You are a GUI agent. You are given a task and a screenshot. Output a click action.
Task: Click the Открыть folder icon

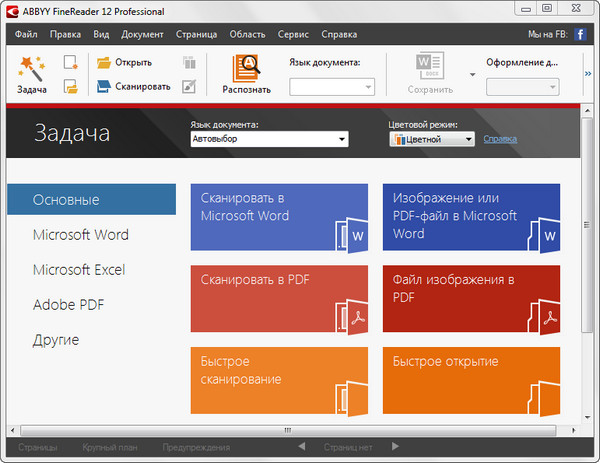(x=105, y=62)
